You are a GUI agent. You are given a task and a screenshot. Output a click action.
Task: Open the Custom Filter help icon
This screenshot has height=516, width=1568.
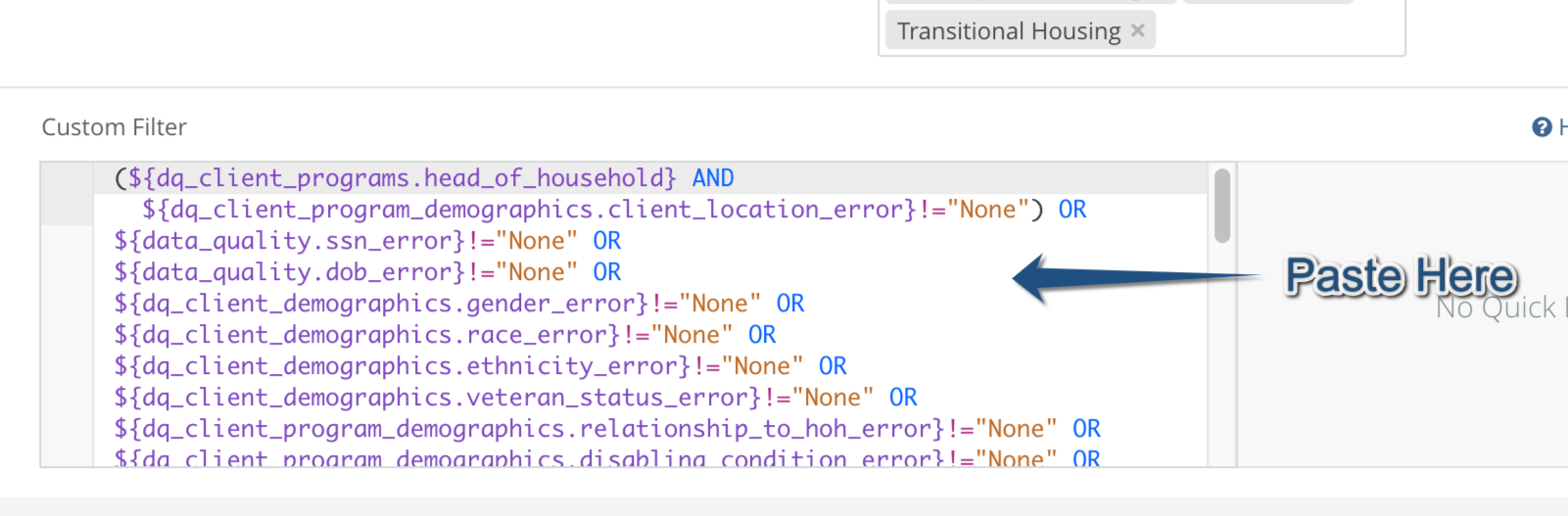[1542, 127]
